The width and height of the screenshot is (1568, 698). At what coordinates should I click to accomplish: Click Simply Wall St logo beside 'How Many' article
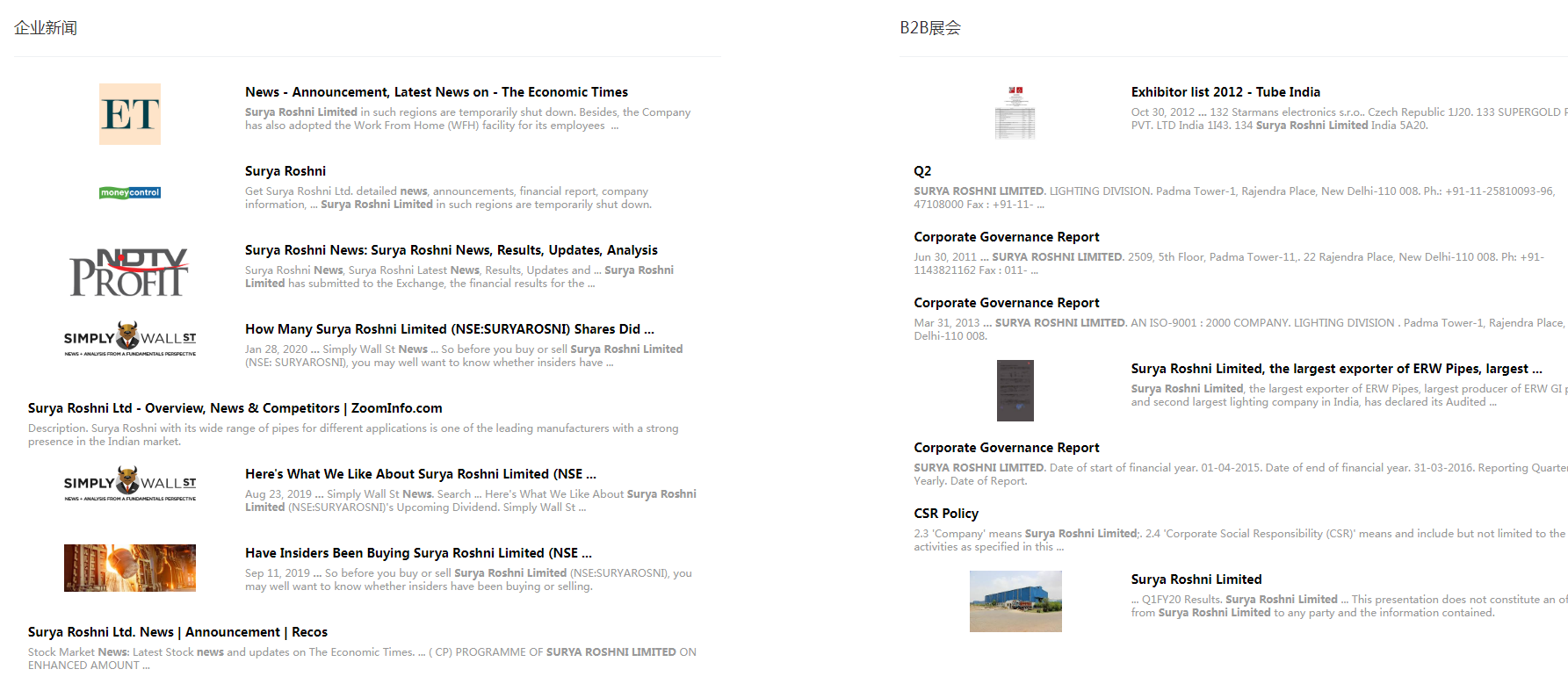pyautogui.click(x=130, y=339)
